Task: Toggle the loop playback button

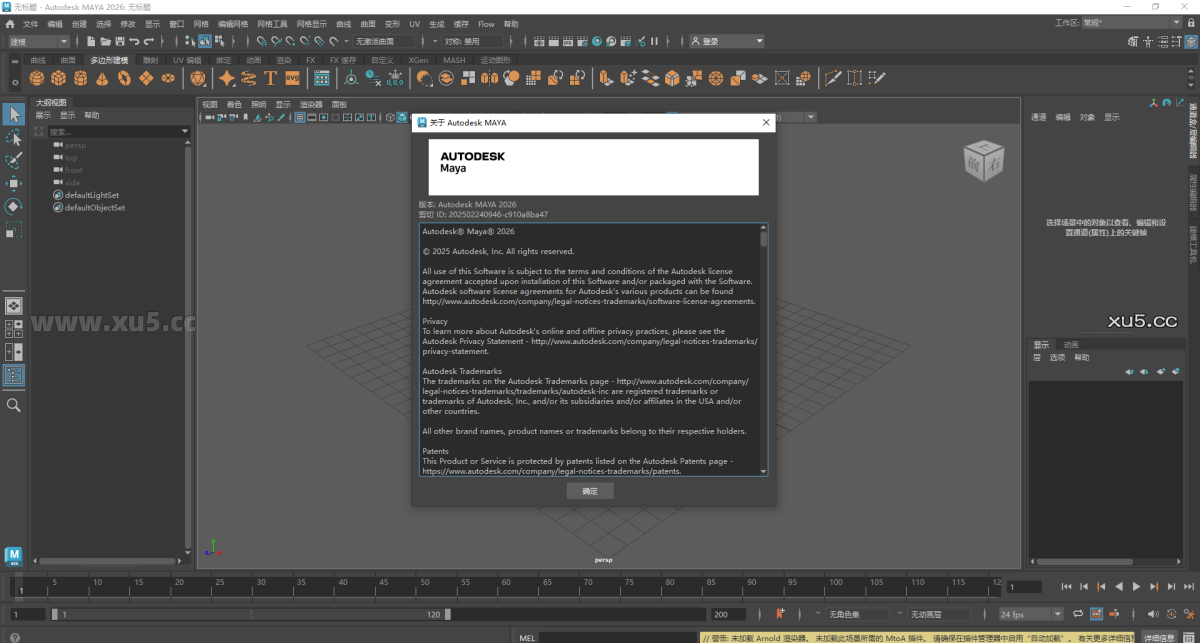Action: (1077, 614)
